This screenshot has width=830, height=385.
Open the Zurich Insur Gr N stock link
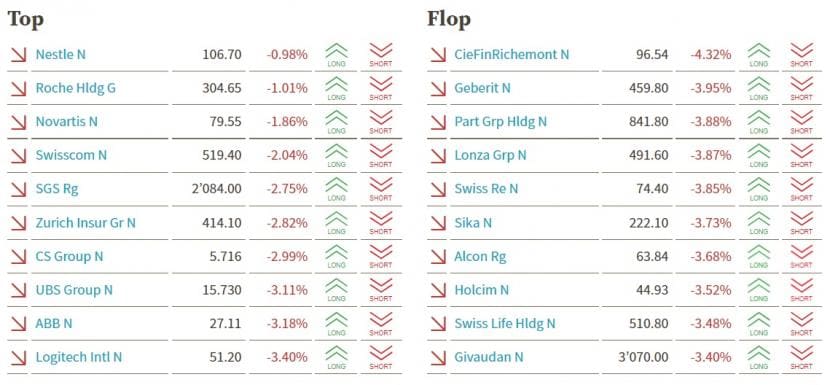click(86, 223)
